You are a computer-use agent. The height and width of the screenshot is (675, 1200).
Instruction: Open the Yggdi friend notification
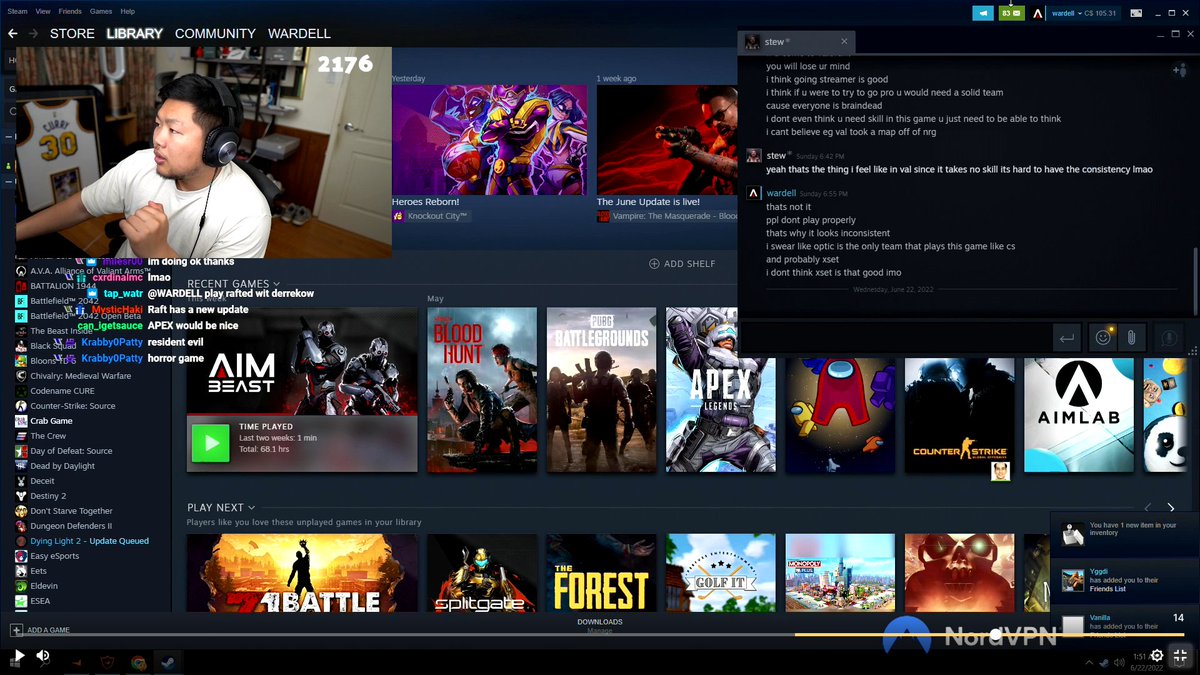[x=1125, y=580]
